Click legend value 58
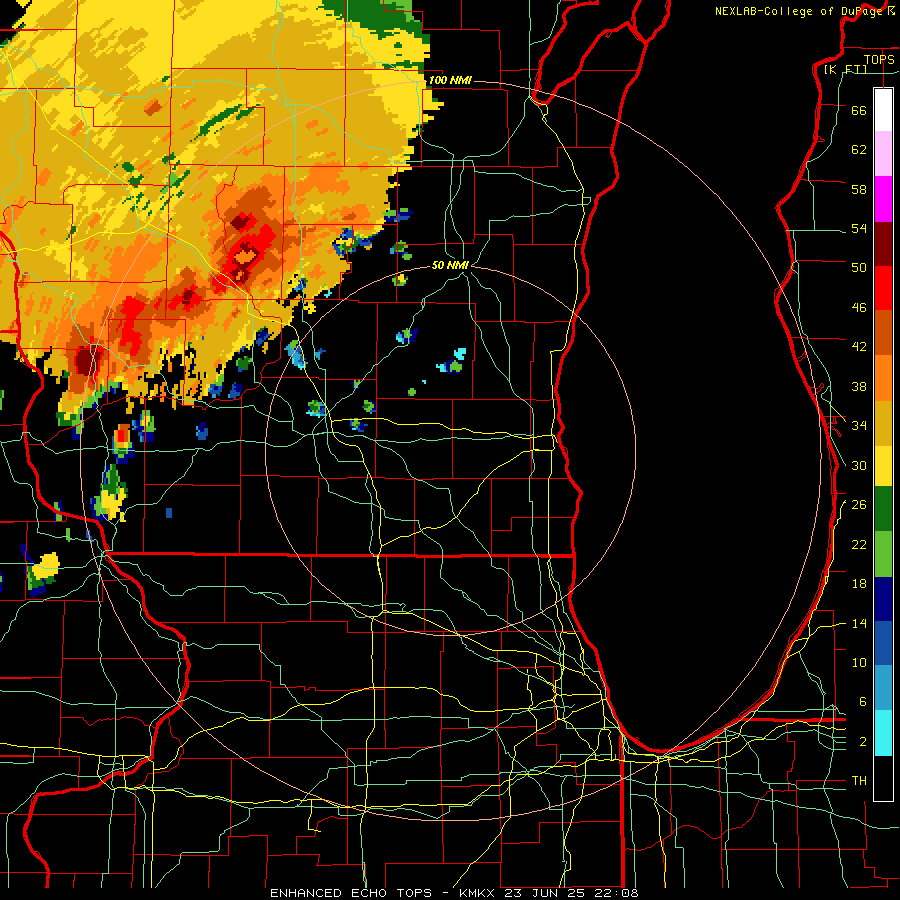 click(859, 189)
